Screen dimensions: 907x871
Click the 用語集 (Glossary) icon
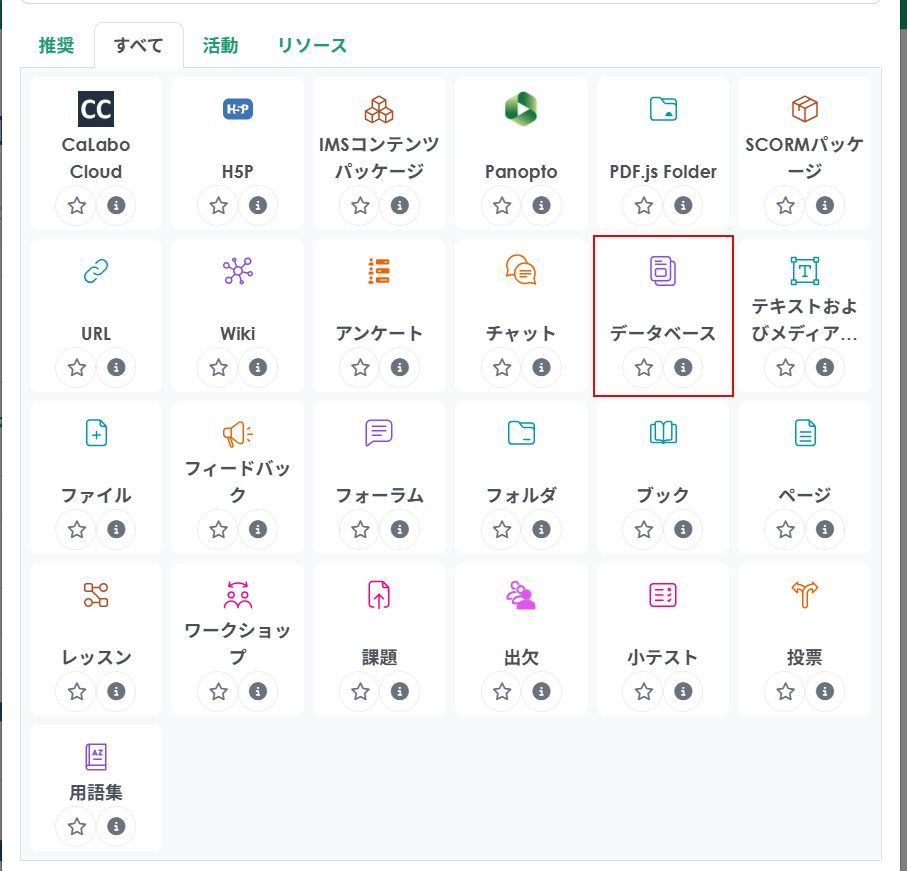(96, 757)
